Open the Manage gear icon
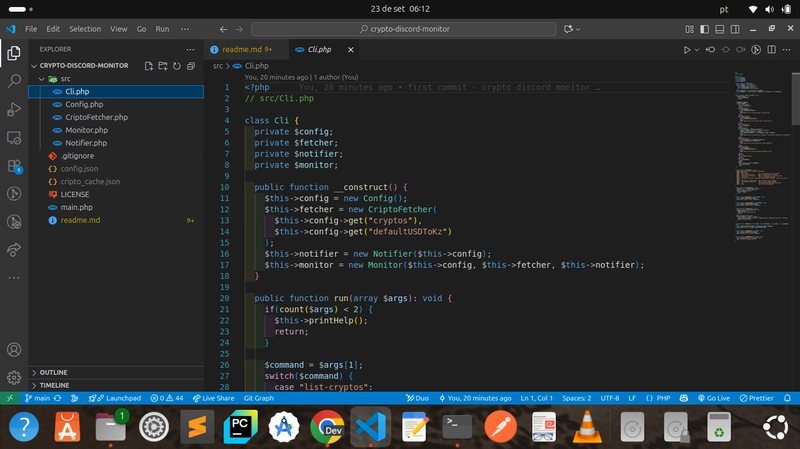This screenshot has width=800, height=449. tap(14, 378)
